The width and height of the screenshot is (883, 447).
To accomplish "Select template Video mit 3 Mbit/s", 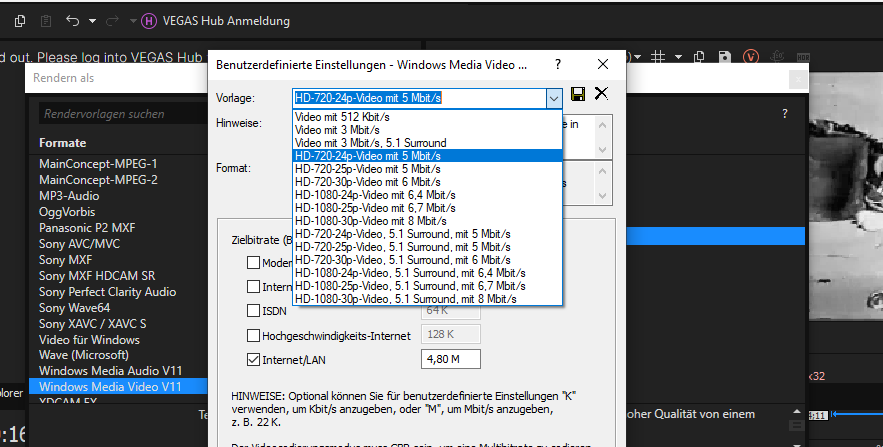I will pyautogui.click(x=427, y=130).
